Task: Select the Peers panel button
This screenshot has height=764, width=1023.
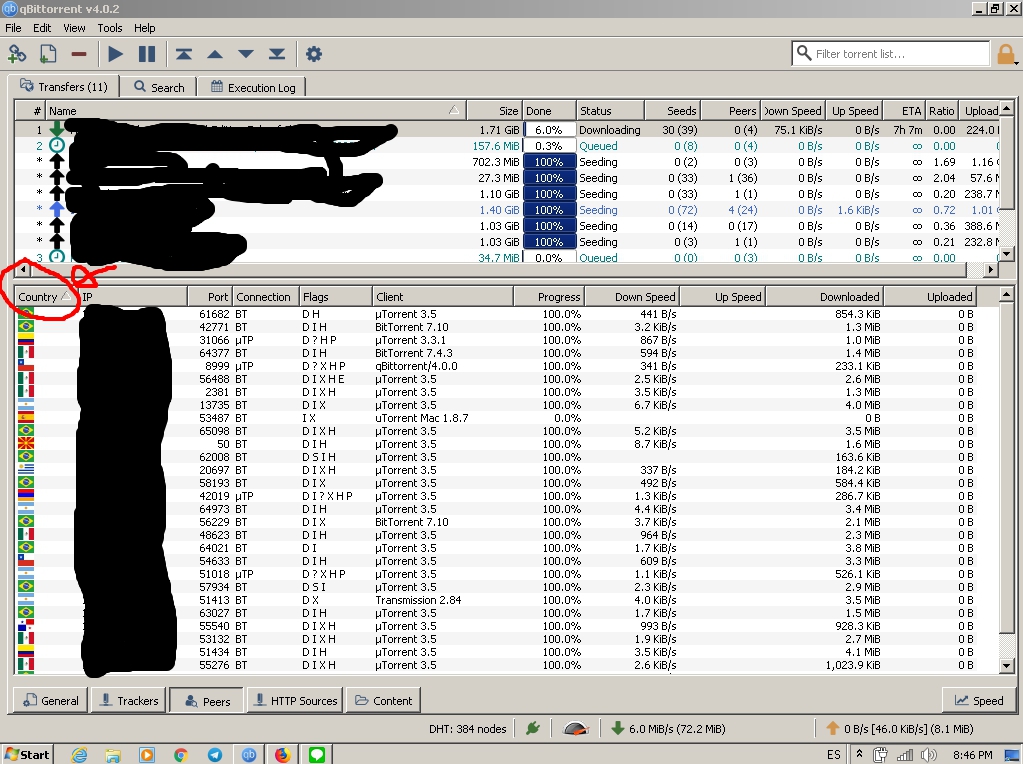Action: (207, 701)
